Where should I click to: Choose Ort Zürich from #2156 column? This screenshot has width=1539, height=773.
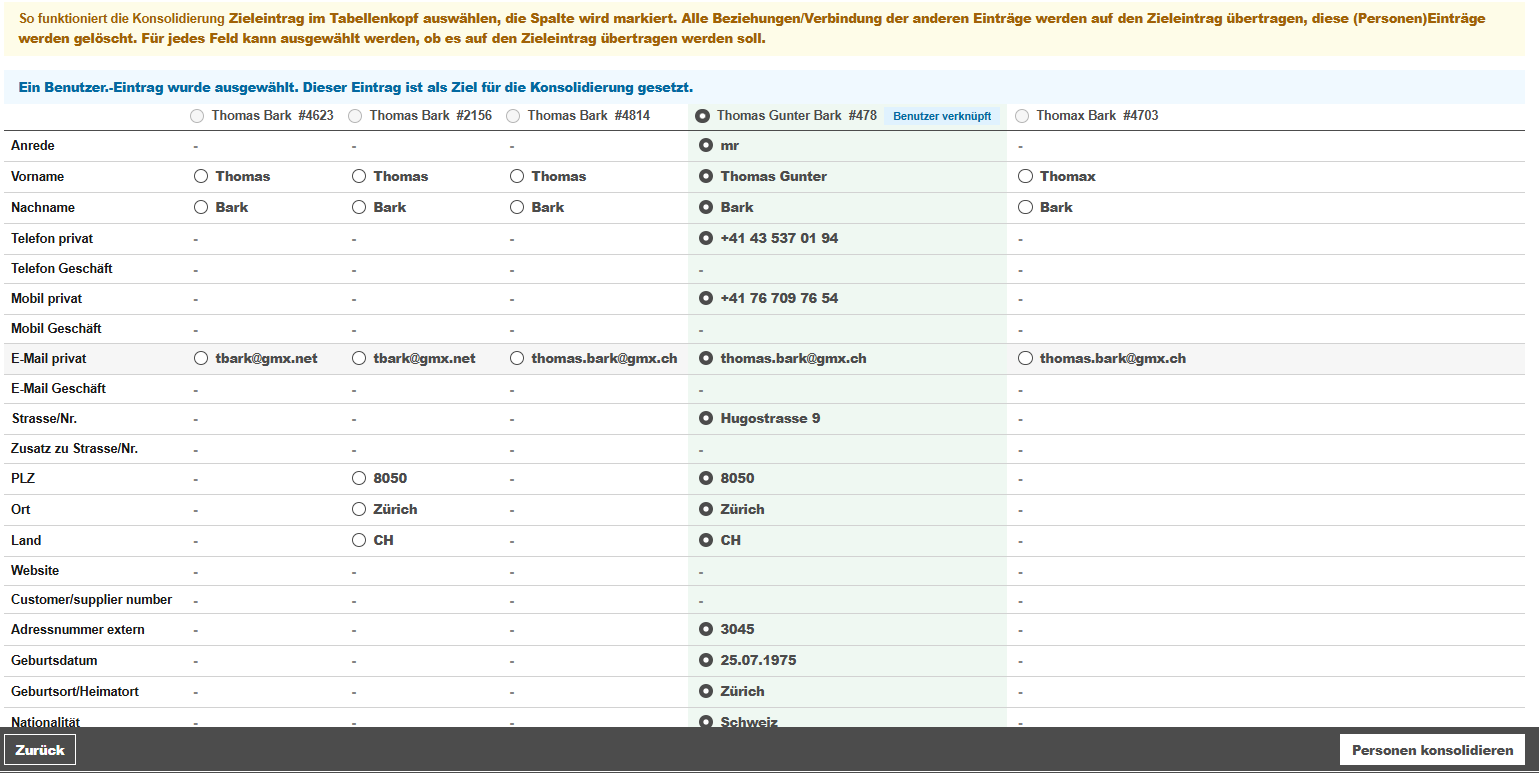click(x=359, y=509)
